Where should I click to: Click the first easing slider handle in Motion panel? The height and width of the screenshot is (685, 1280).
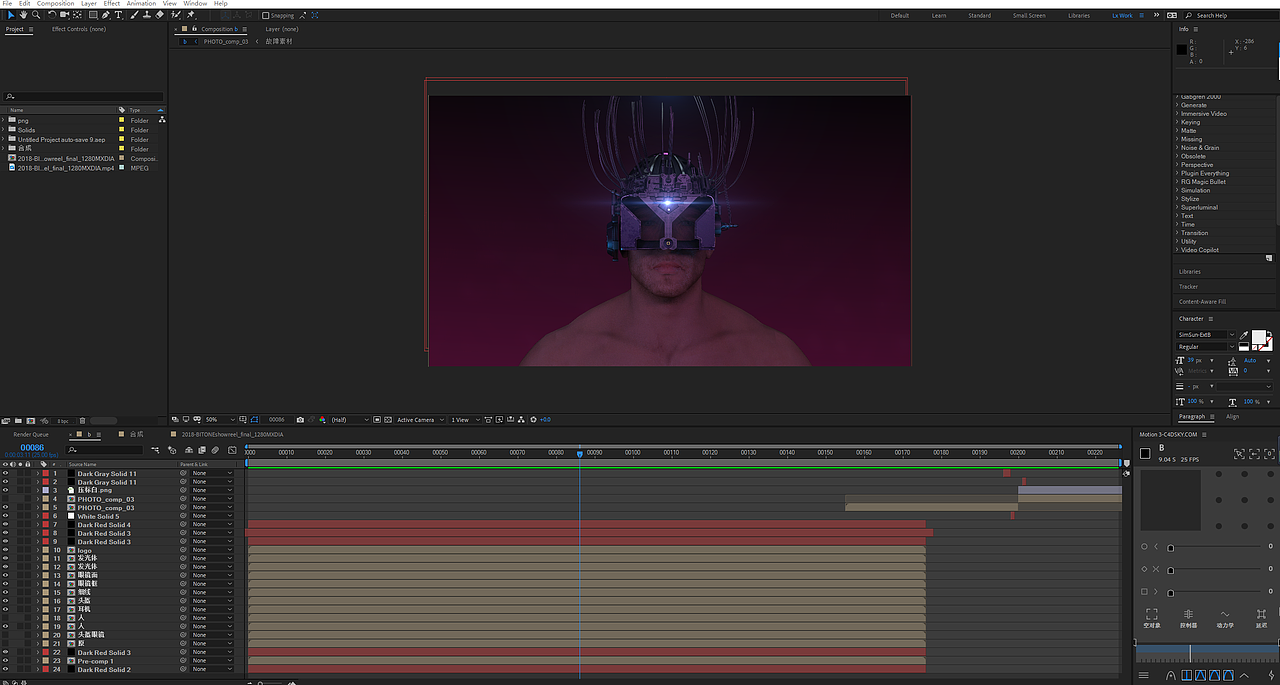coord(1170,547)
